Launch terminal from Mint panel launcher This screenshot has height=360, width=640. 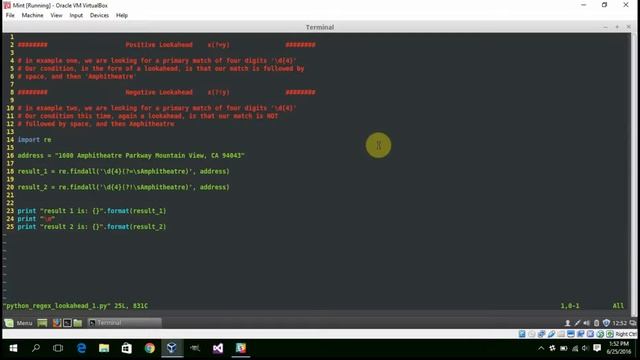67,323
